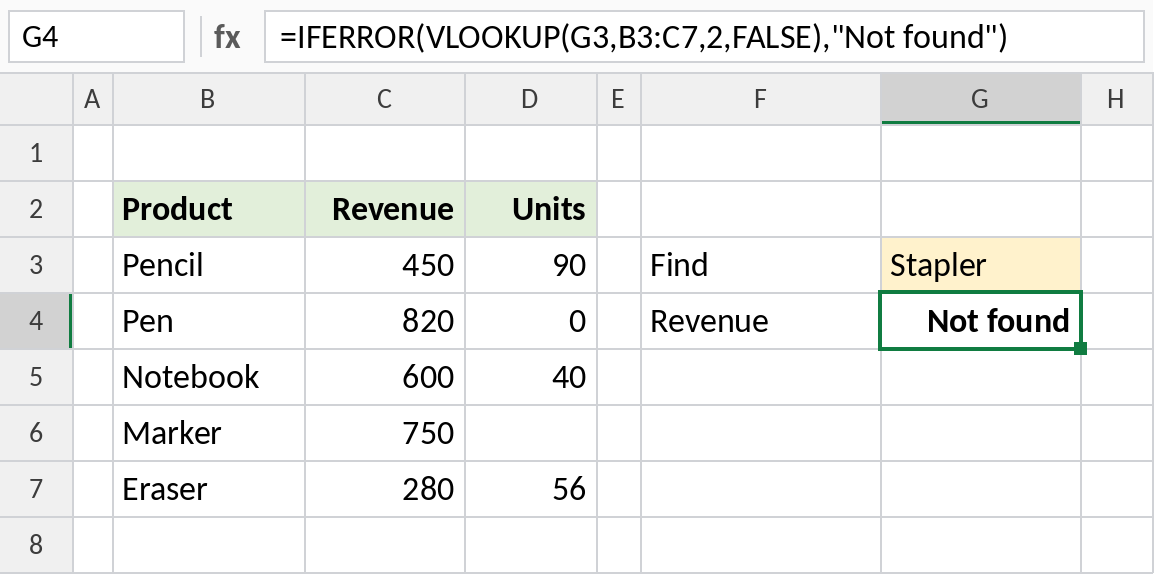Click the cell with revenue 820
This screenshot has width=1154, height=574.
(x=385, y=321)
